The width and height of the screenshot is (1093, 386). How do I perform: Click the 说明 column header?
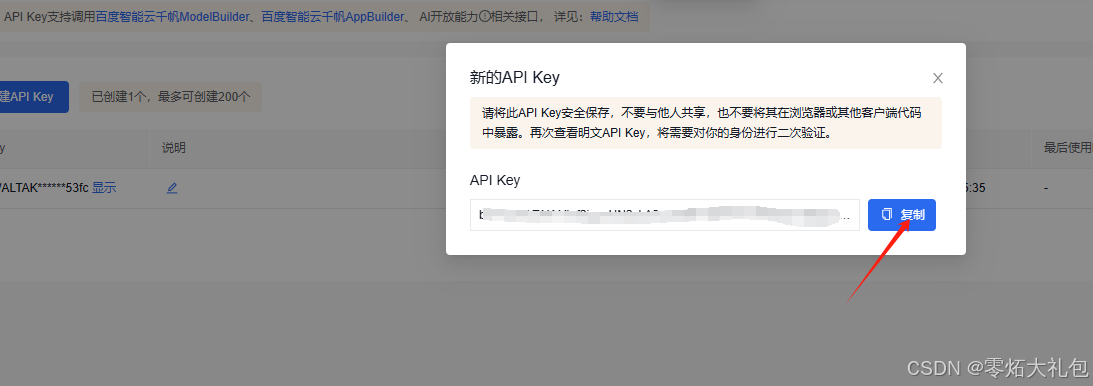click(174, 148)
